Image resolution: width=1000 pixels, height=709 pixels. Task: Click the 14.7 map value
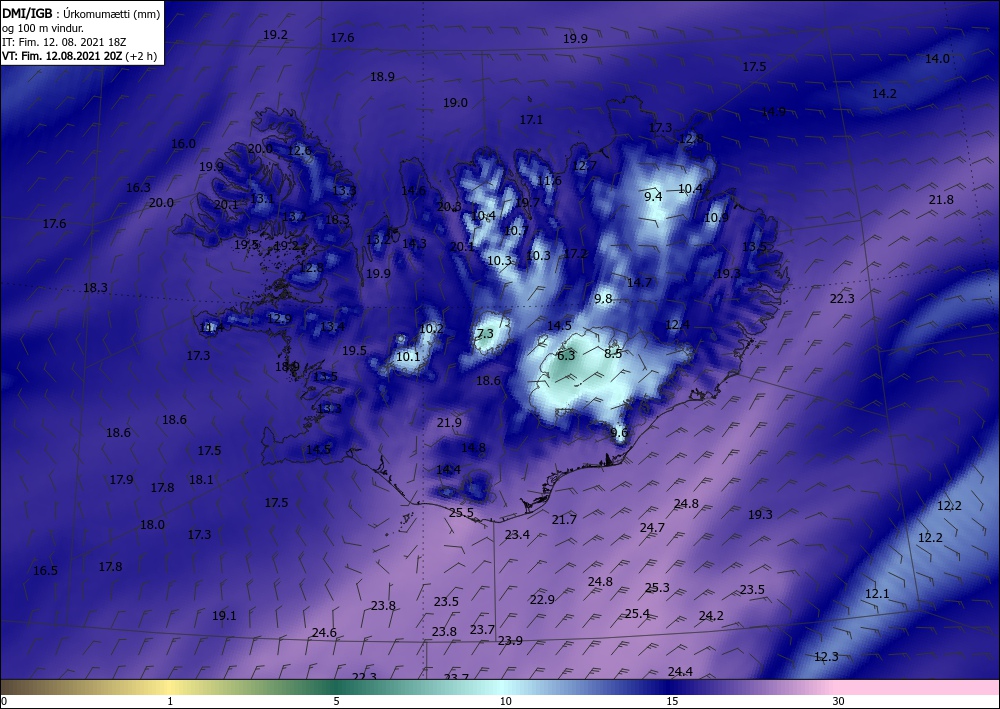640,282
